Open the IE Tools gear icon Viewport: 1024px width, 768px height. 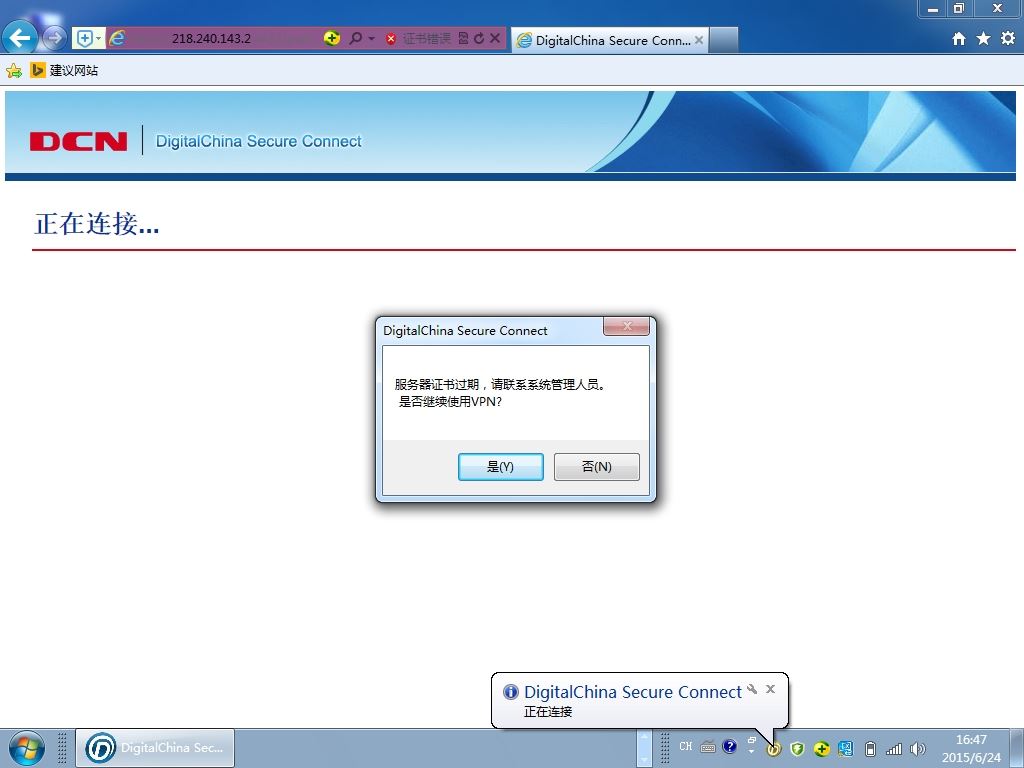[1008, 39]
